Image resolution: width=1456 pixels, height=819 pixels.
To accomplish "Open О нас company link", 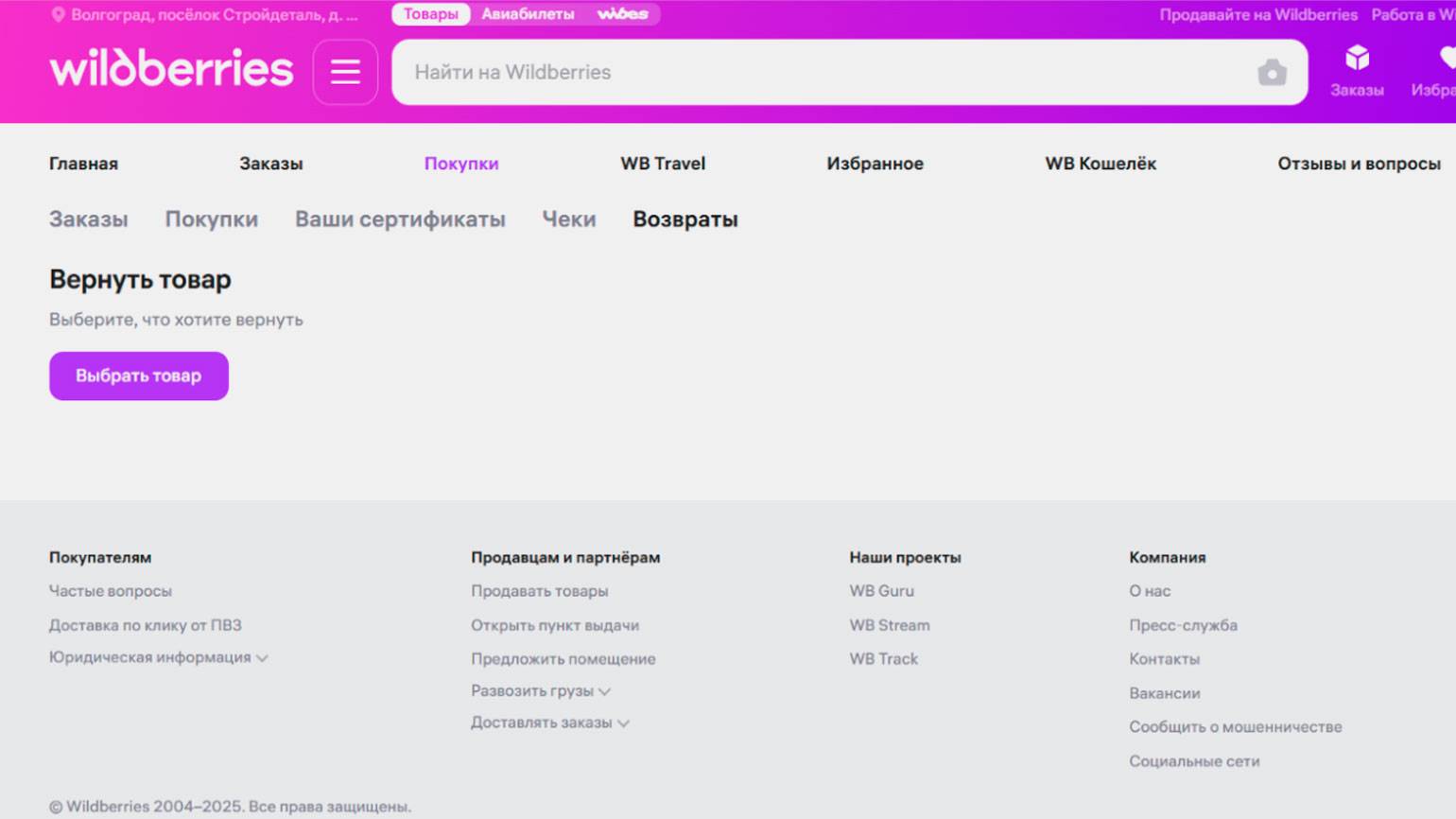I will point(1150,591).
